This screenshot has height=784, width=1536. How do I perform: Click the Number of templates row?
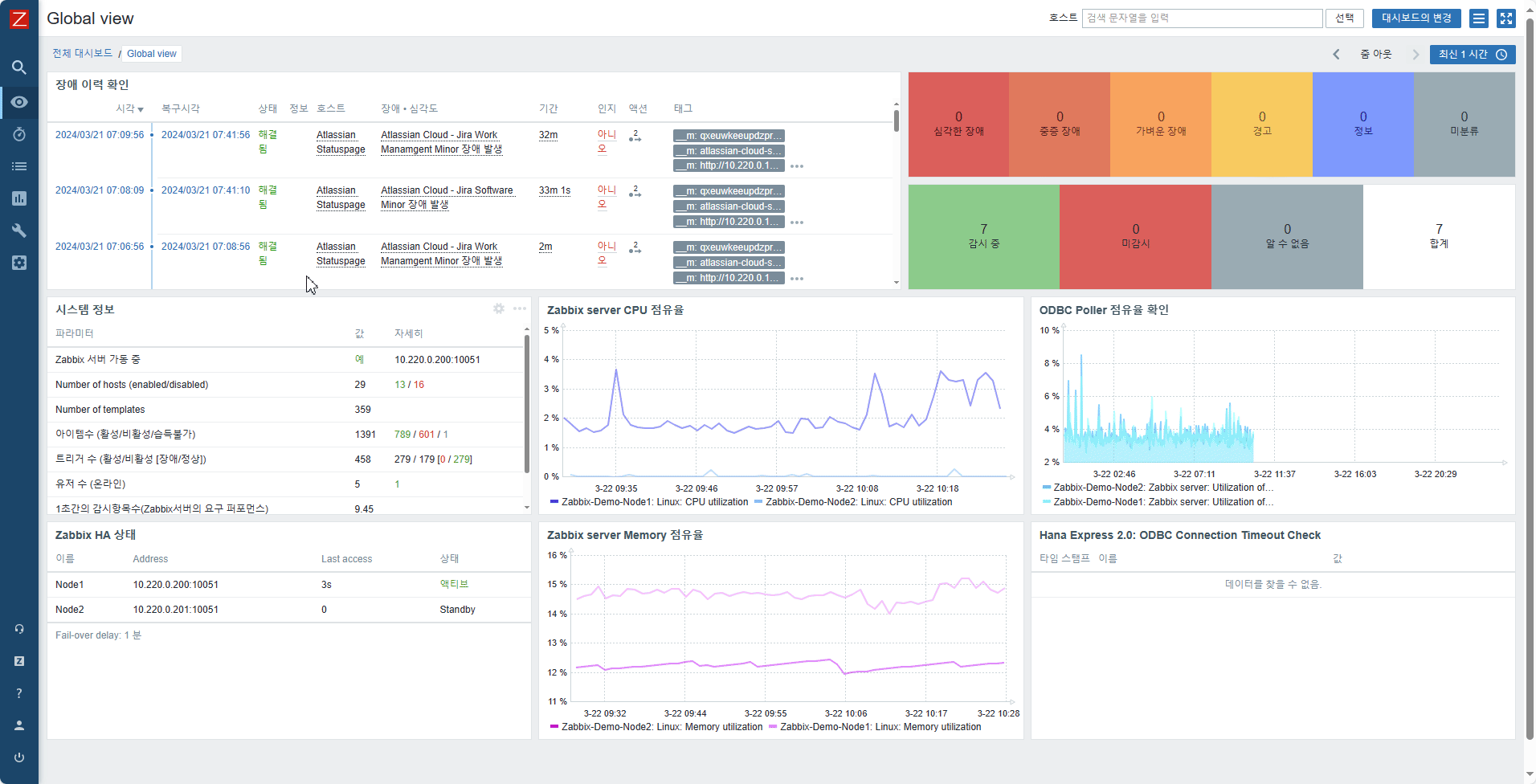(x=285, y=410)
